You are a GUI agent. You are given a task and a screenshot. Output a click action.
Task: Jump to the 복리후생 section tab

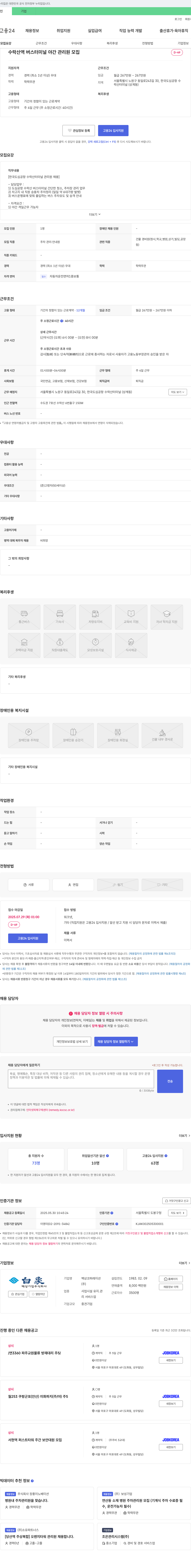(x=112, y=43)
